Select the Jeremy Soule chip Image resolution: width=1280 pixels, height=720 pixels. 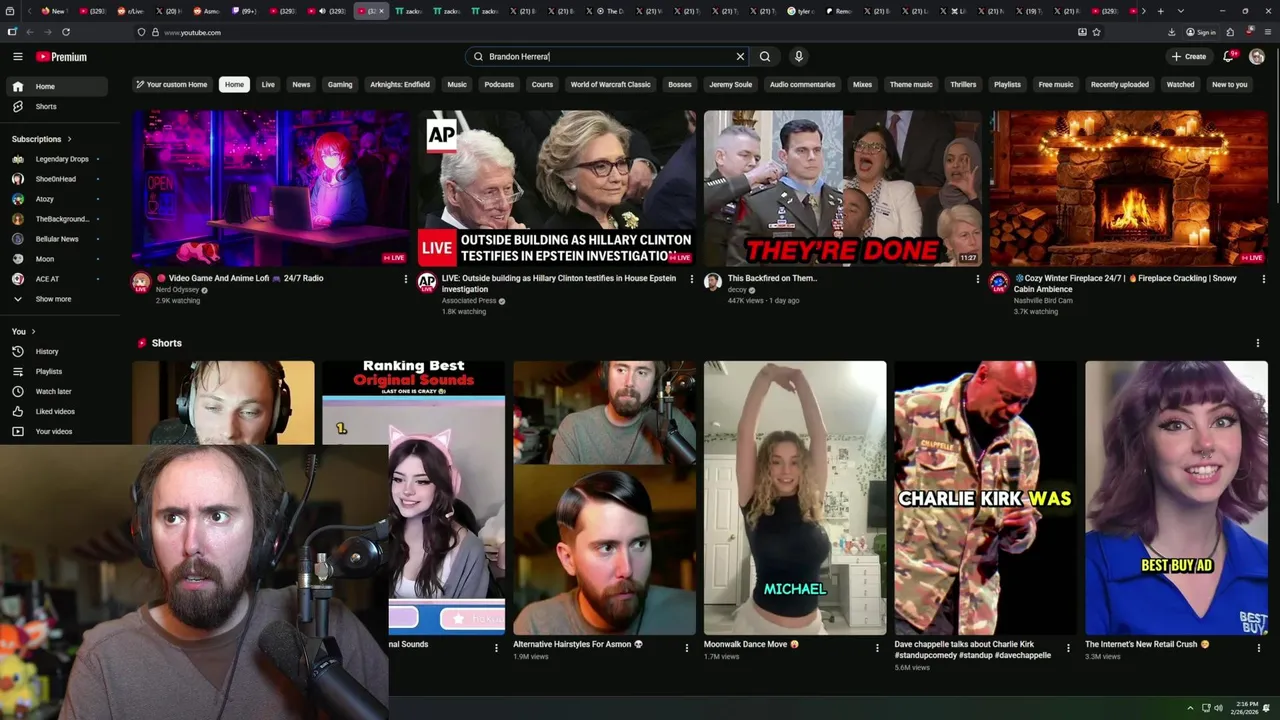(730, 85)
